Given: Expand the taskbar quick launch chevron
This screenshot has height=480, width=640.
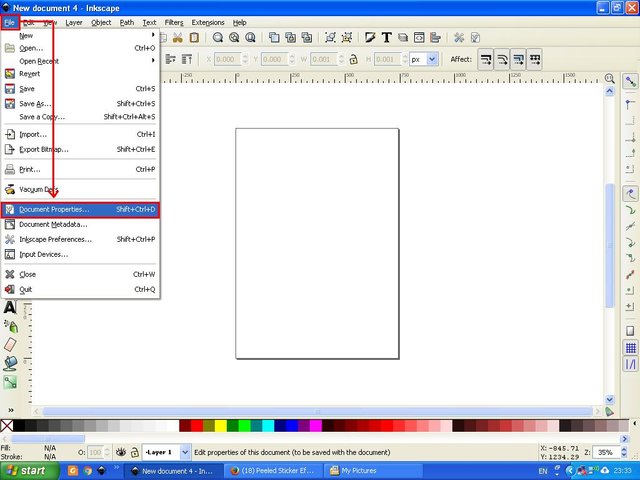Looking at the screenshot, I should pos(116,467).
